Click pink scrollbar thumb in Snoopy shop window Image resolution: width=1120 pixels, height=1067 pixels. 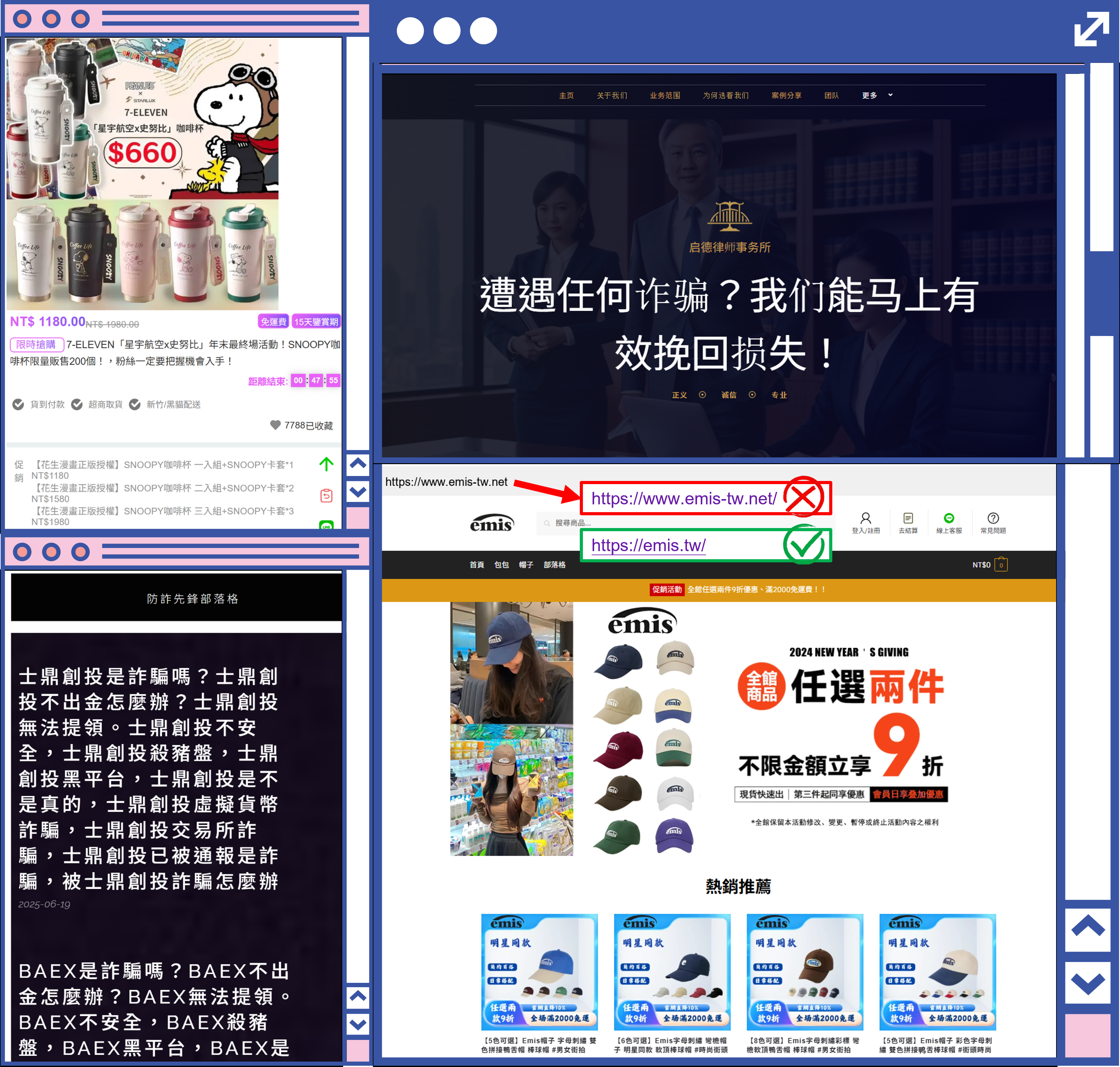click(358, 518)
